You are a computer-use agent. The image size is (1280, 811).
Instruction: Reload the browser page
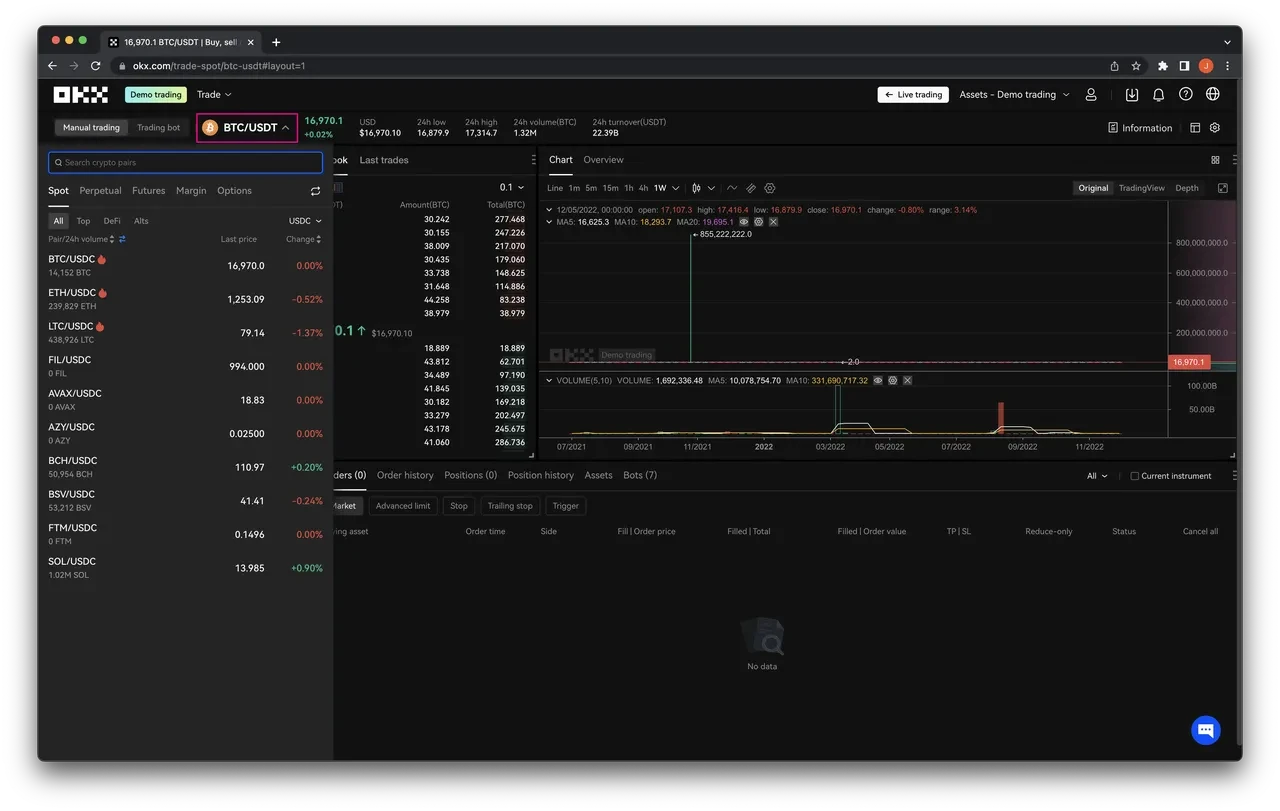click(x=96, y=66)
